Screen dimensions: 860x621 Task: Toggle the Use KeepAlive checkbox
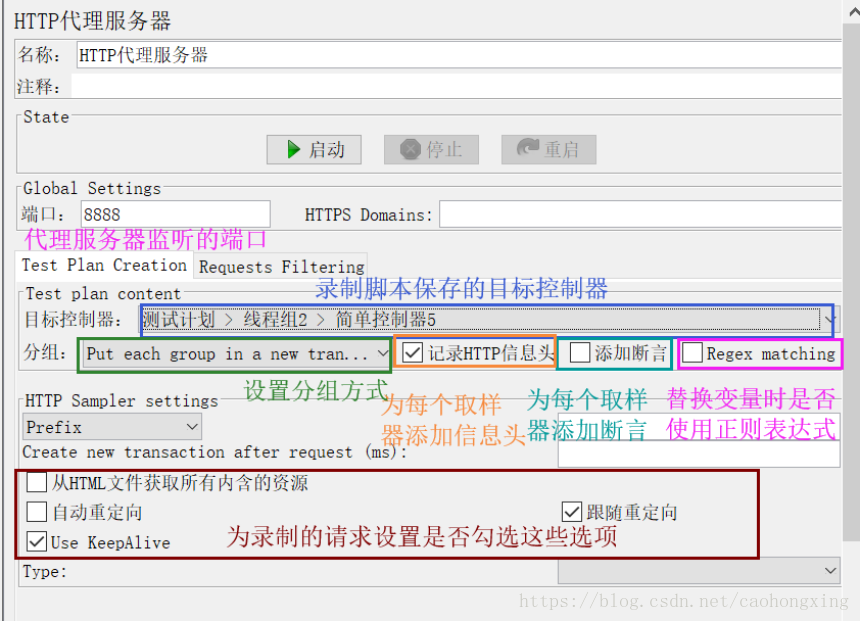[37, 541]
